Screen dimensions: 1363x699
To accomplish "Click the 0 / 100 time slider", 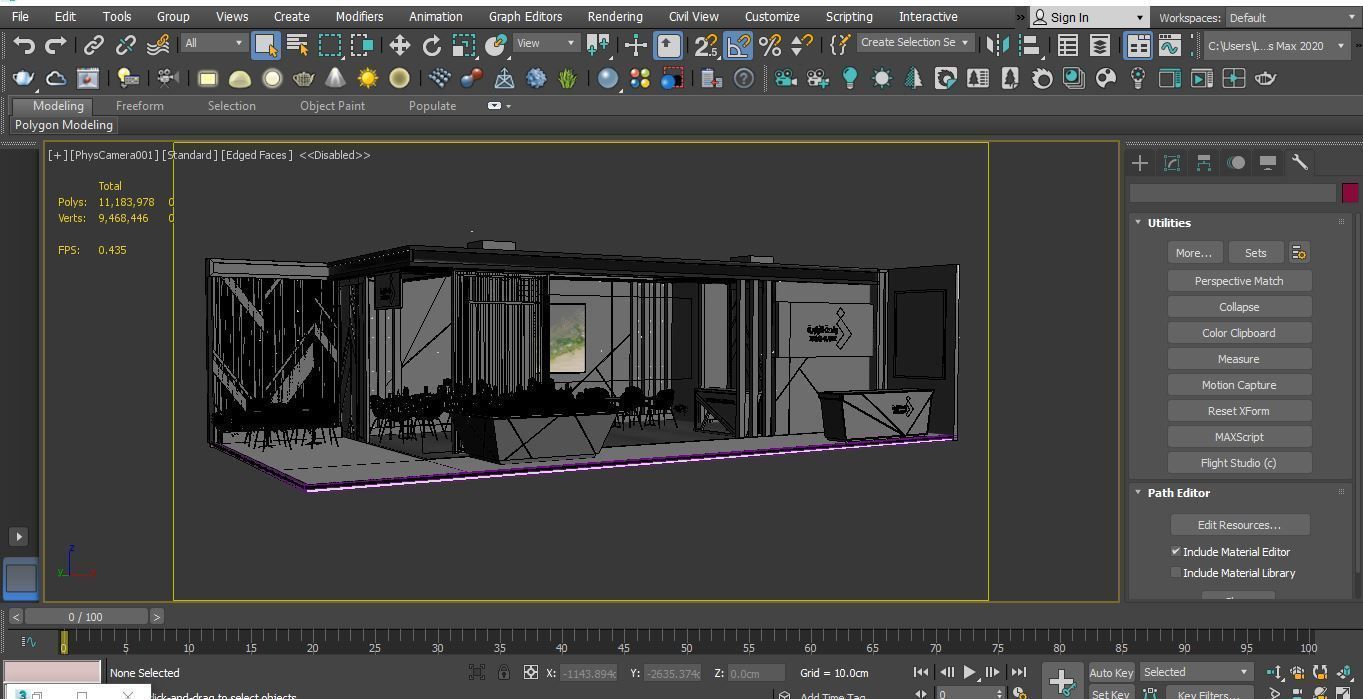I will (86, 617).
